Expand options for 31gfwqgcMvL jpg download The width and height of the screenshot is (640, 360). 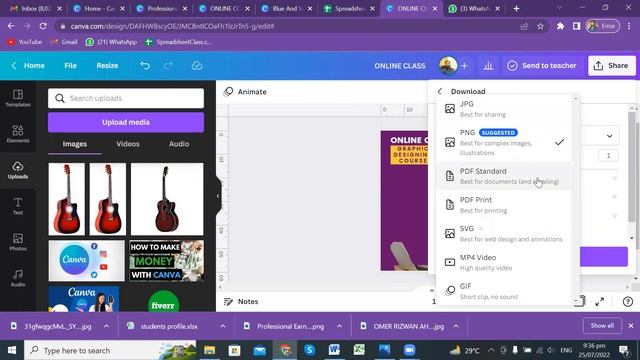106,326
